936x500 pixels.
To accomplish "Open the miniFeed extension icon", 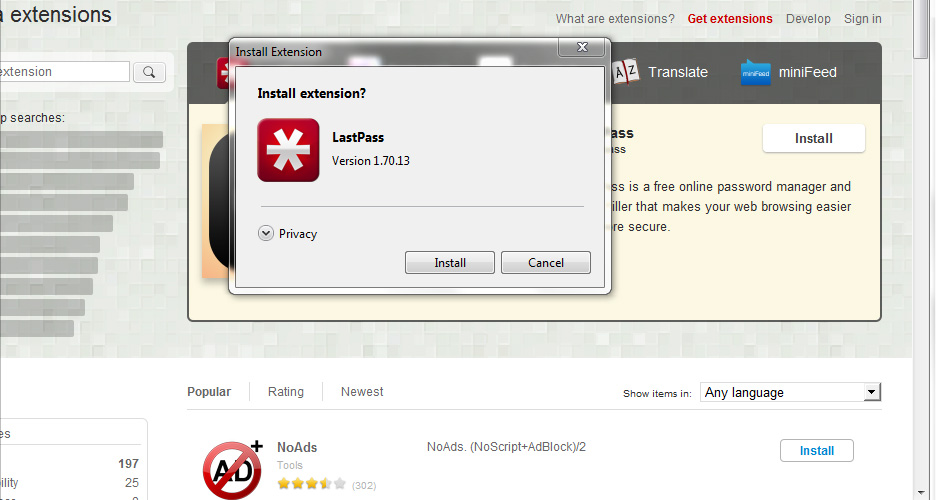I will pyautogui.click(x=755, y=72).
